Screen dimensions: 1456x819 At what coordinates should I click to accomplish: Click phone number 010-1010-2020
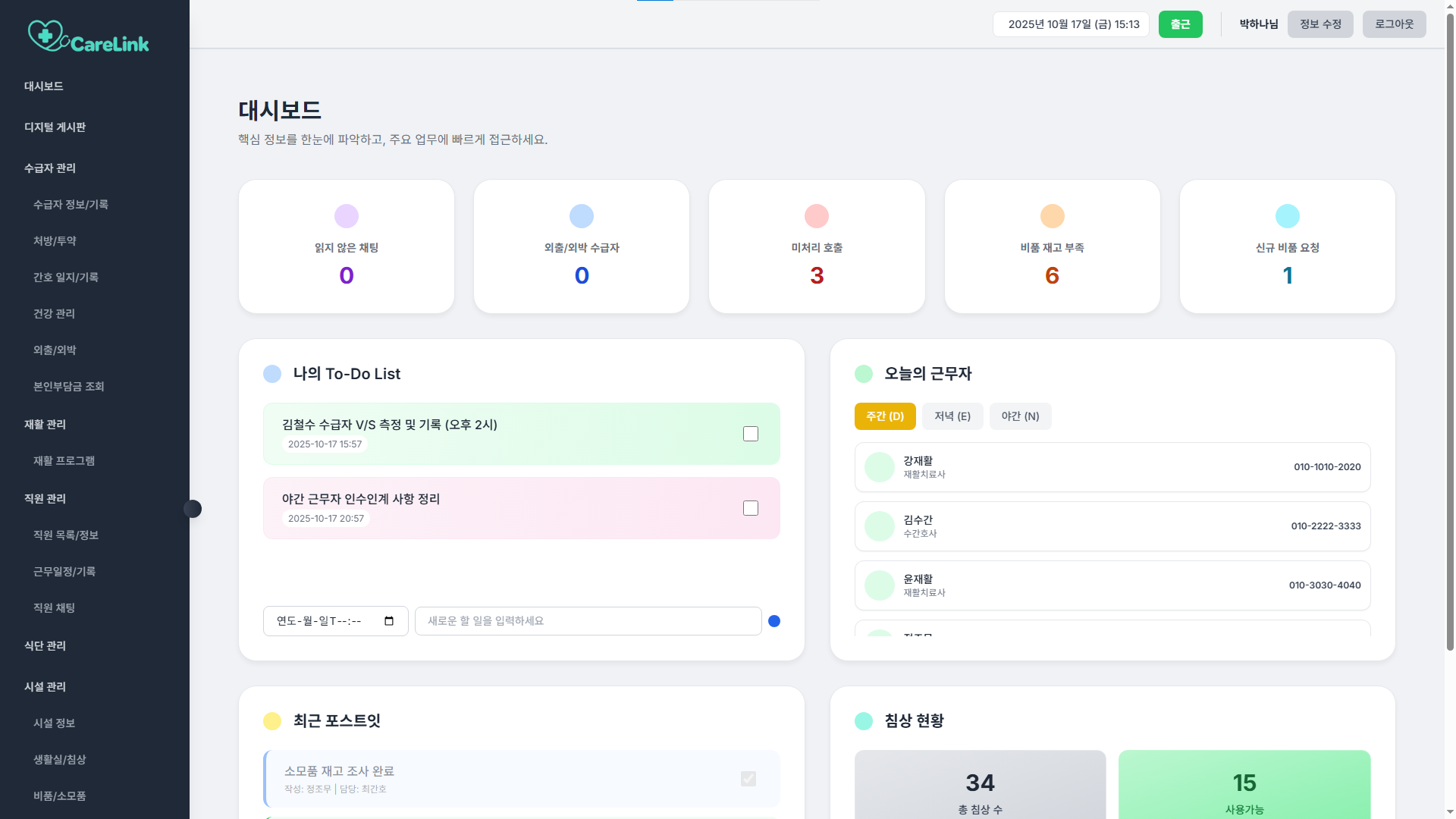click(1327, 467)
